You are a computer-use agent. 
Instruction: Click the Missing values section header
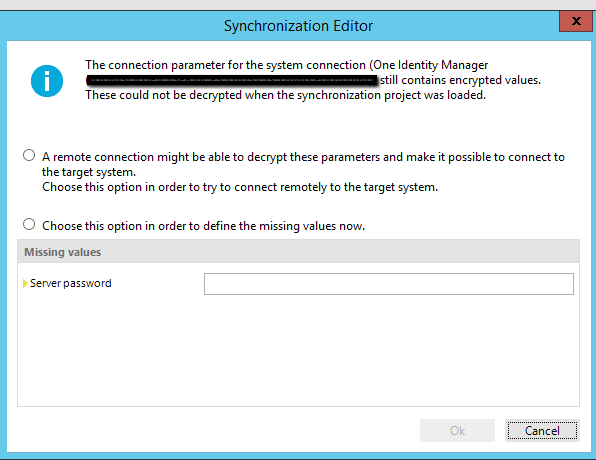[x=298, y=252]
